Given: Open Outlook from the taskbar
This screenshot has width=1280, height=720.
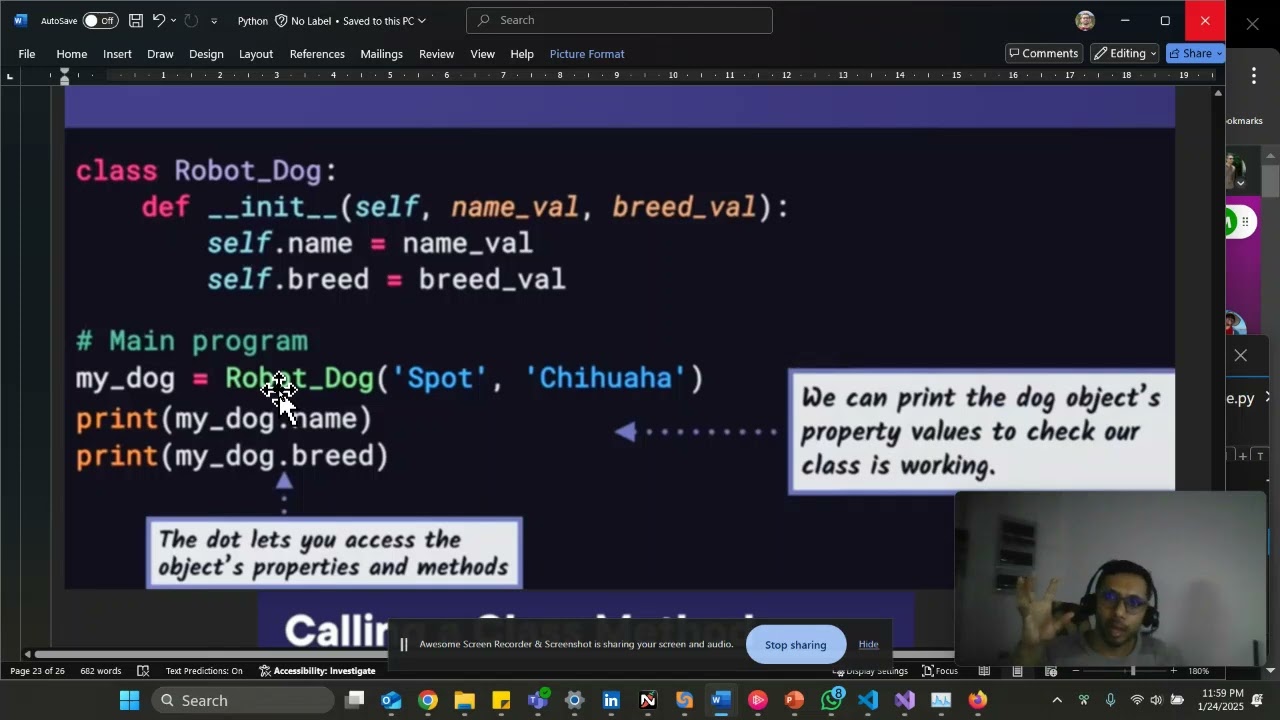Looking at the screenshot, I should coord(391,700).
